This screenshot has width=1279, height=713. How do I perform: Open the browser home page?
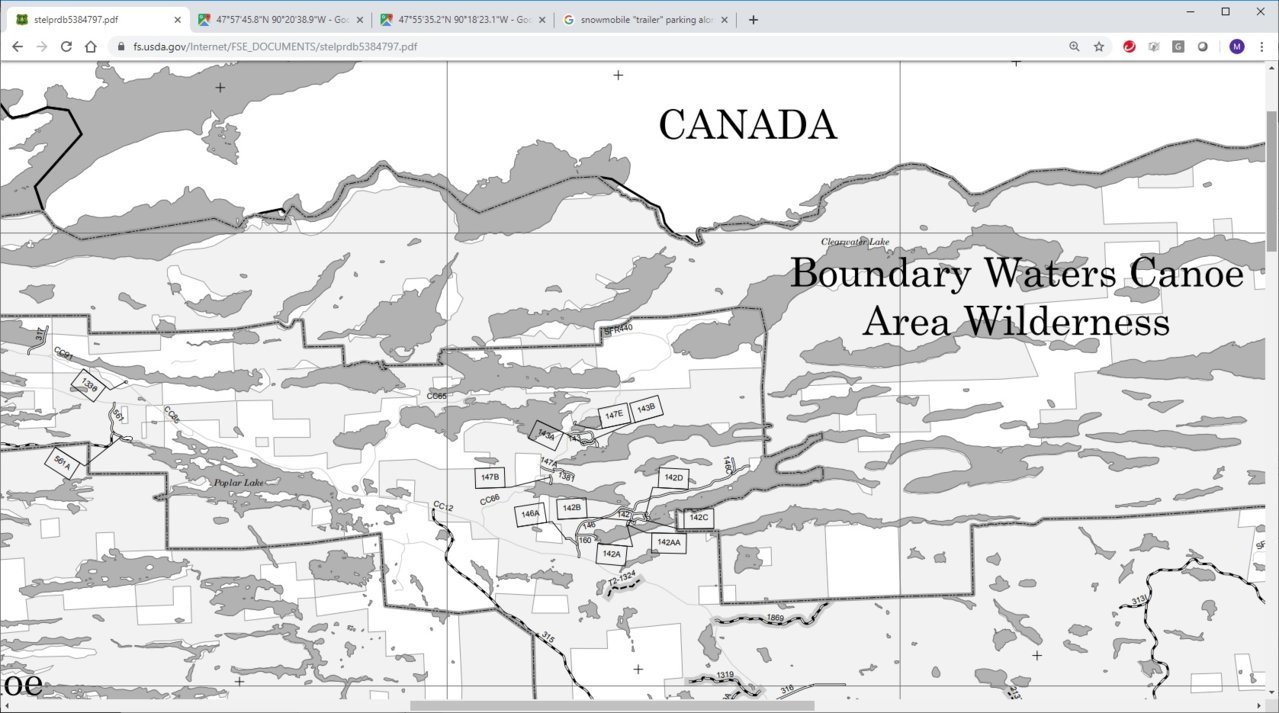(x=90, y=46)
